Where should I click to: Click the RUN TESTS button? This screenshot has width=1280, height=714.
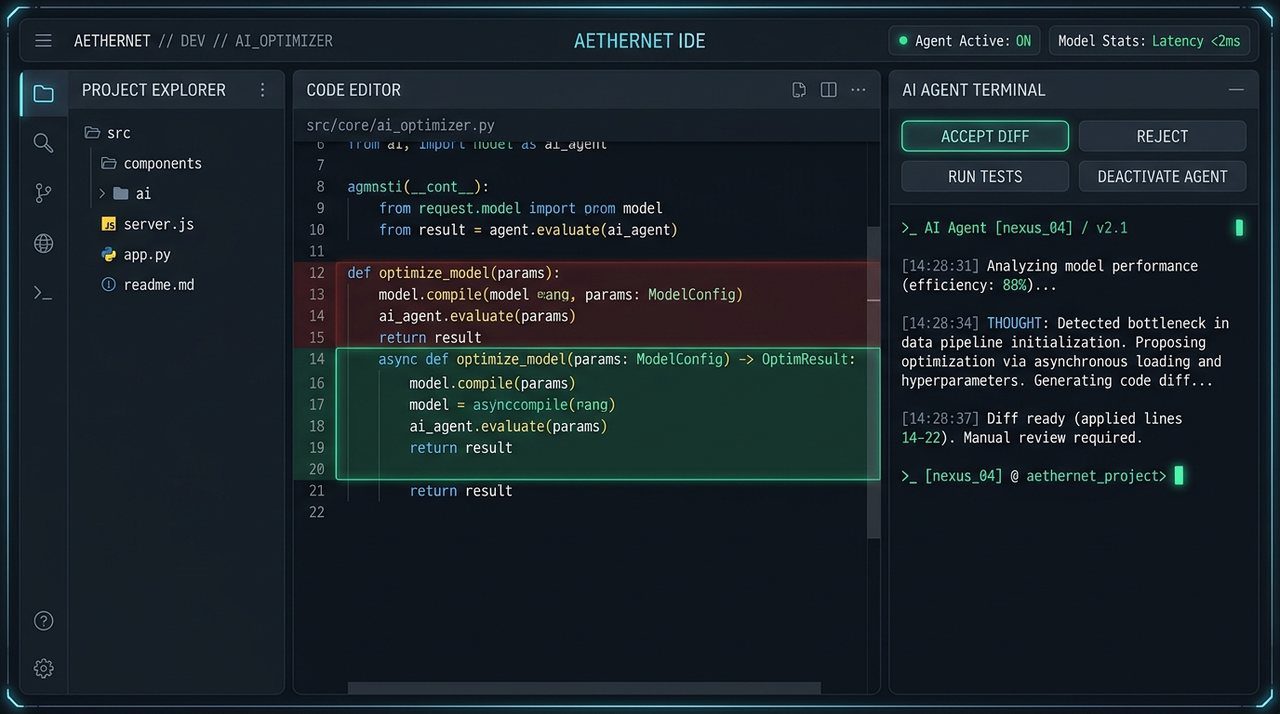point(985,176)
